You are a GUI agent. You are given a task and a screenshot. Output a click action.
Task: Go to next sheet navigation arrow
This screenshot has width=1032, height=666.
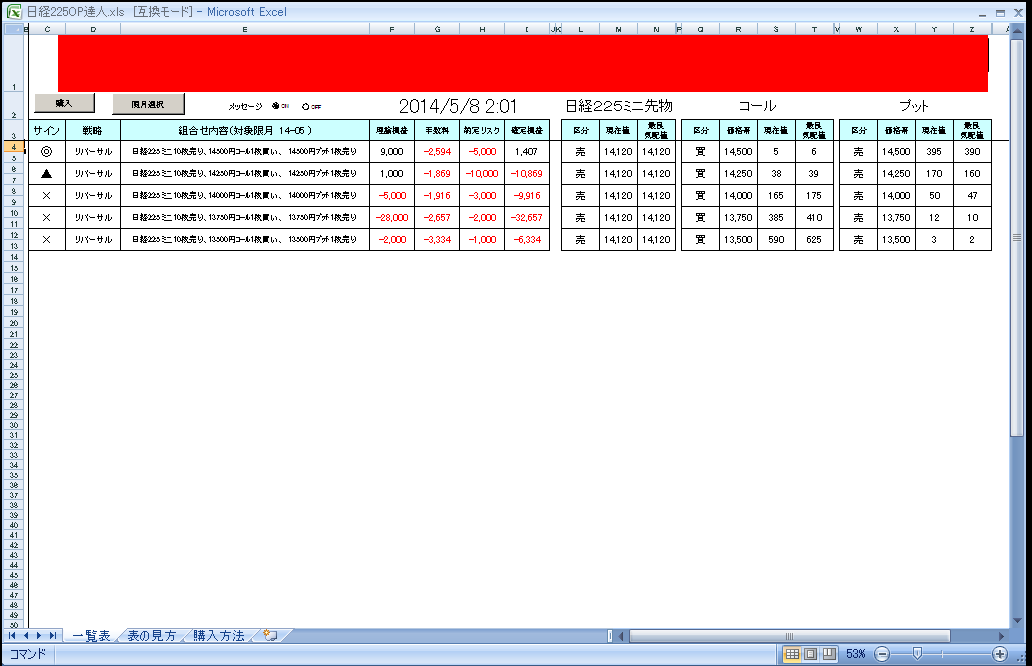click(39, 636)
